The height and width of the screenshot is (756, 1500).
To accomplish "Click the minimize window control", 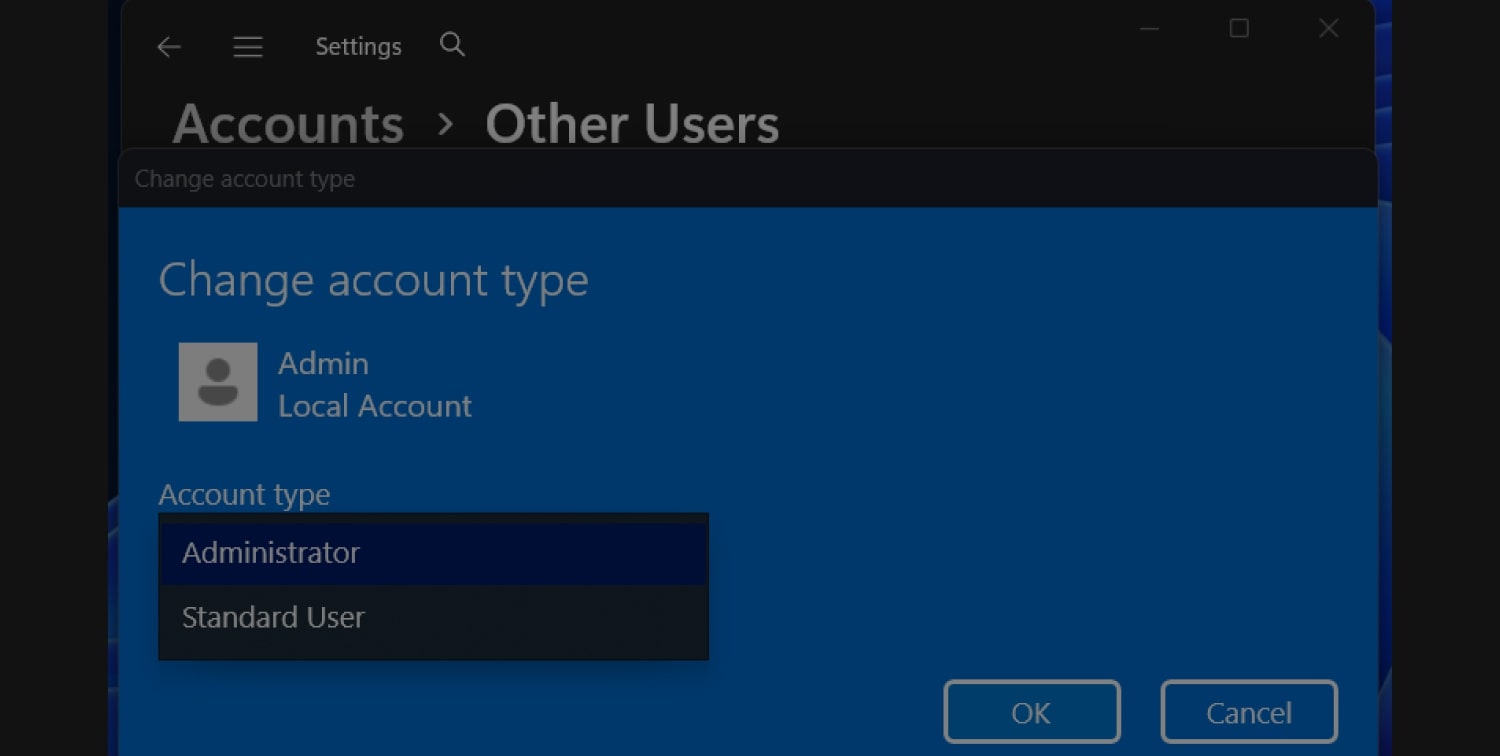I will 1150,28.
